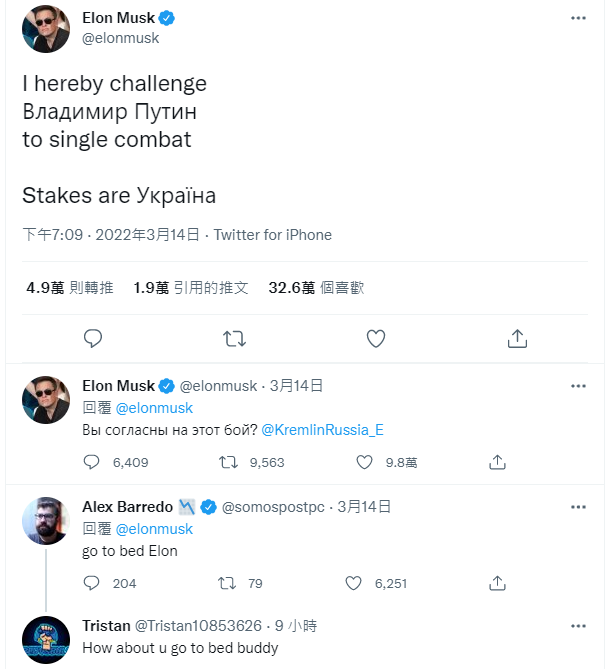Retweet the main single combat tweet

(234, 339)
